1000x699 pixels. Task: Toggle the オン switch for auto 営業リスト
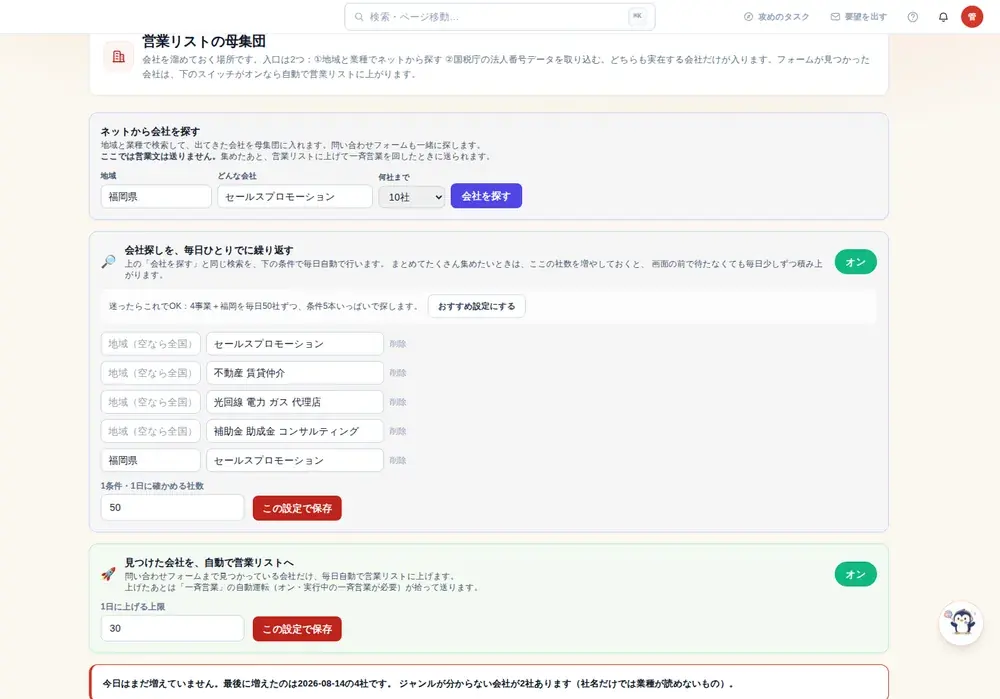[x=855, y=575]
